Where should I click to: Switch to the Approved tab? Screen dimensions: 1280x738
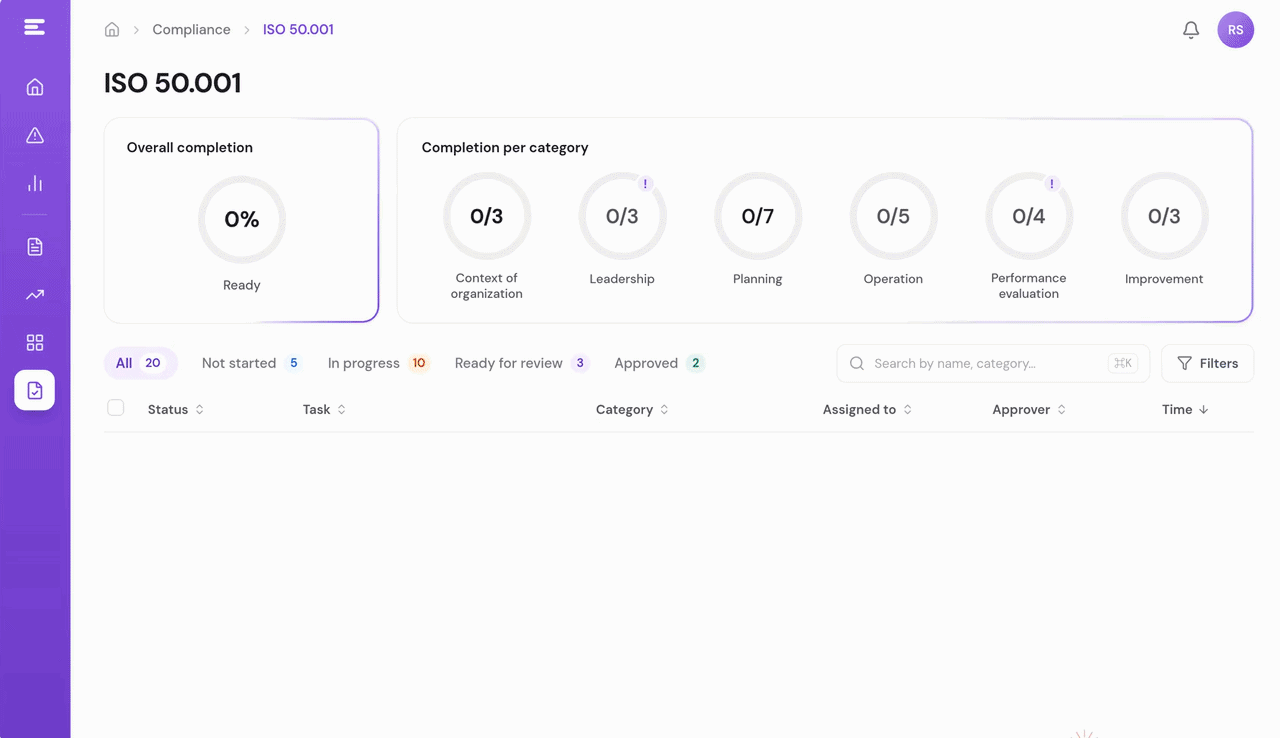pyautogui.click(x=659, y=363)
